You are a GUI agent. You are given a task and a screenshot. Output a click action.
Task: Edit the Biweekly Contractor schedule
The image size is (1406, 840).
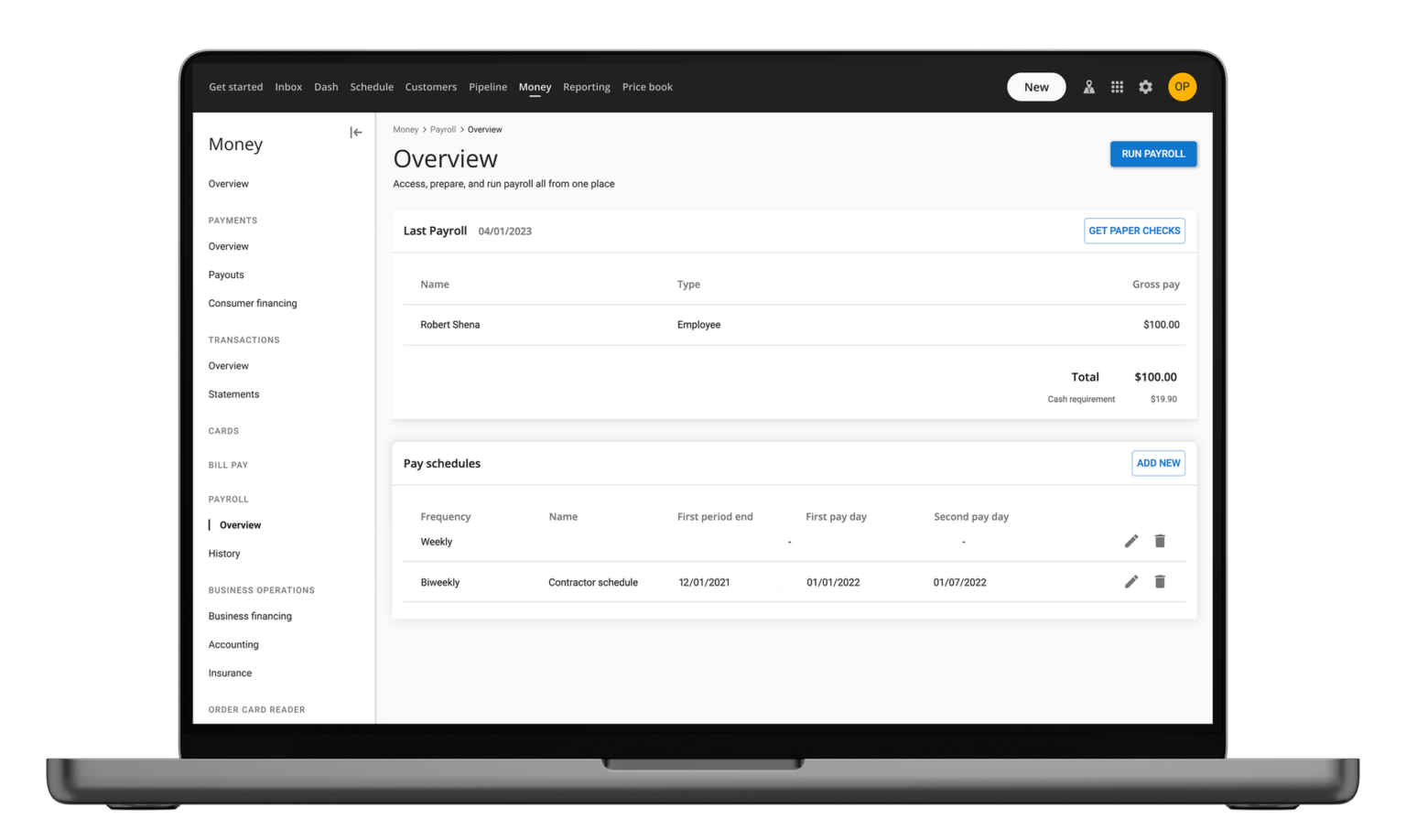(x=1131, y=582)
